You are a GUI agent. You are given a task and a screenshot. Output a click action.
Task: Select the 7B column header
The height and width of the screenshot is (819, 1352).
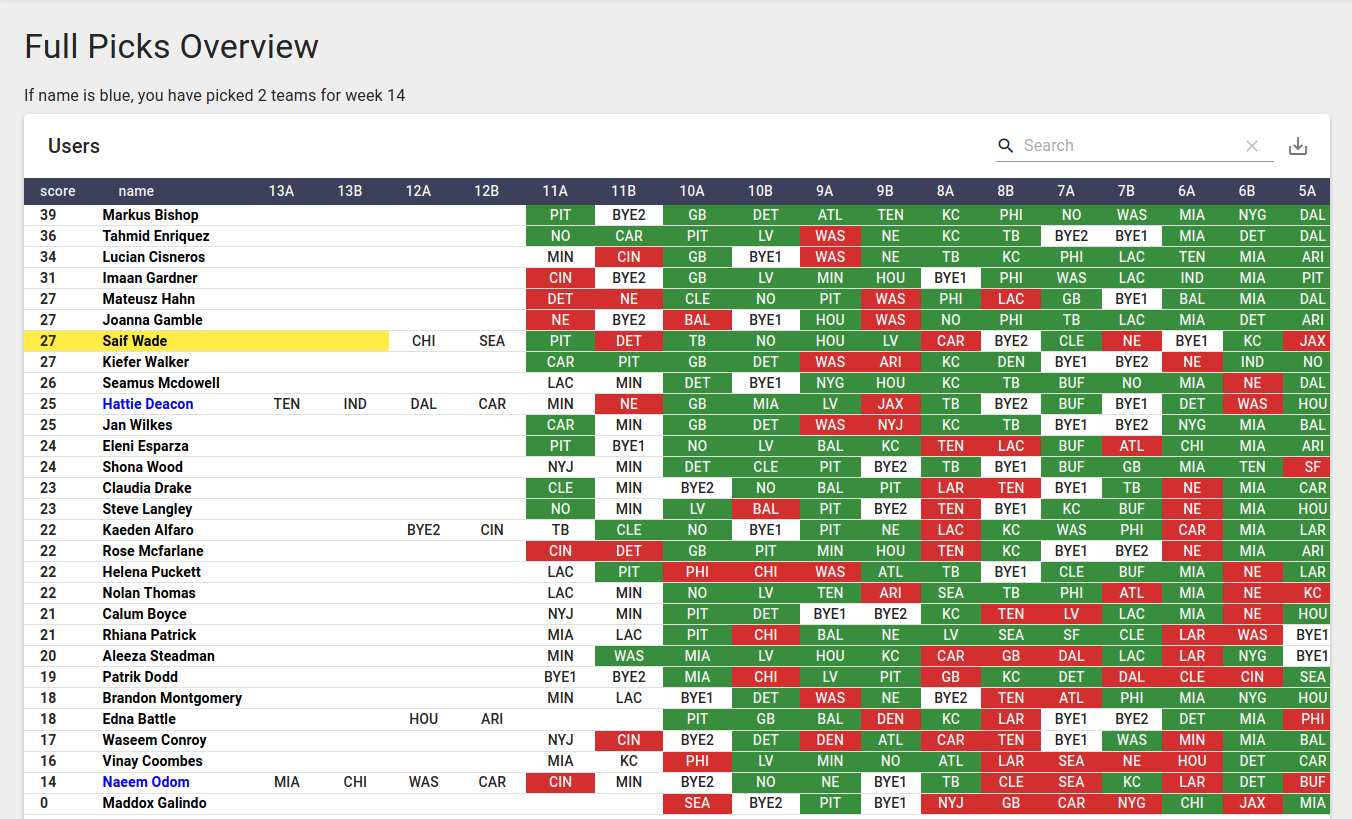[x=1126, y=191]
